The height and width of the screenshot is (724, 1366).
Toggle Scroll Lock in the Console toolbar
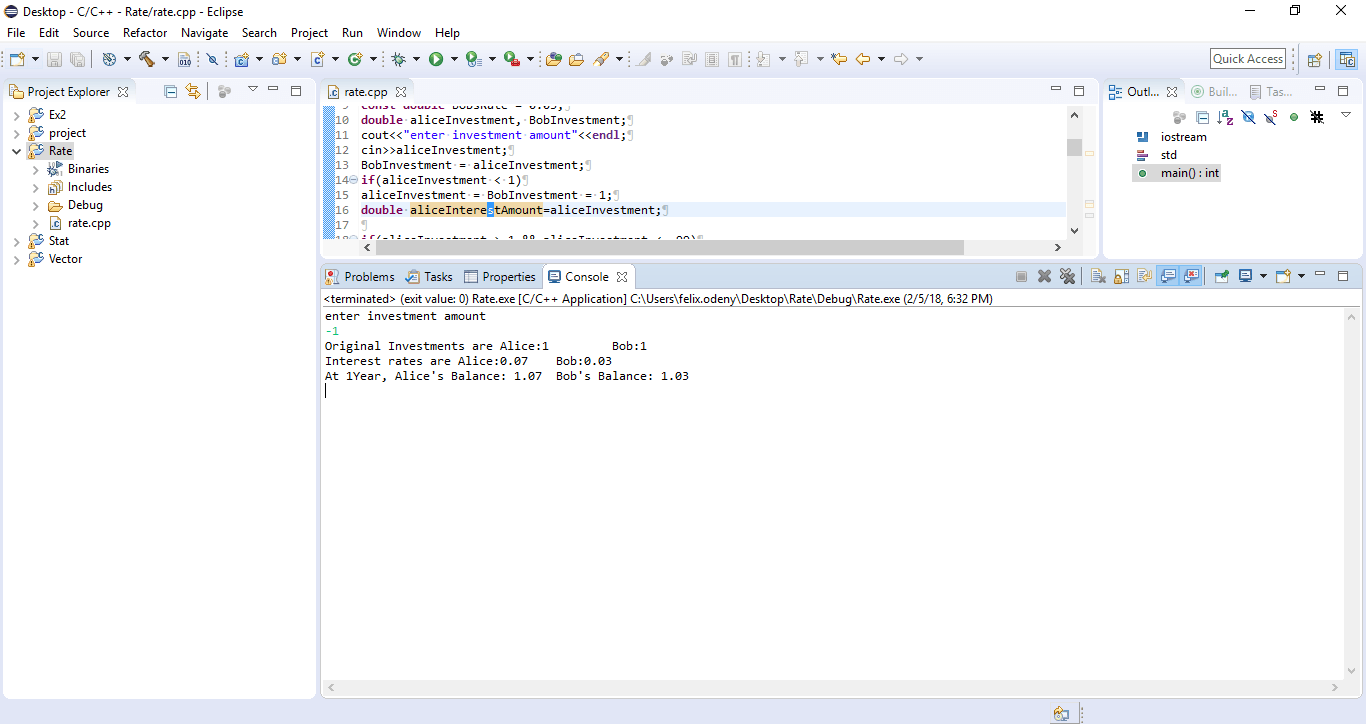[1121, 276]
